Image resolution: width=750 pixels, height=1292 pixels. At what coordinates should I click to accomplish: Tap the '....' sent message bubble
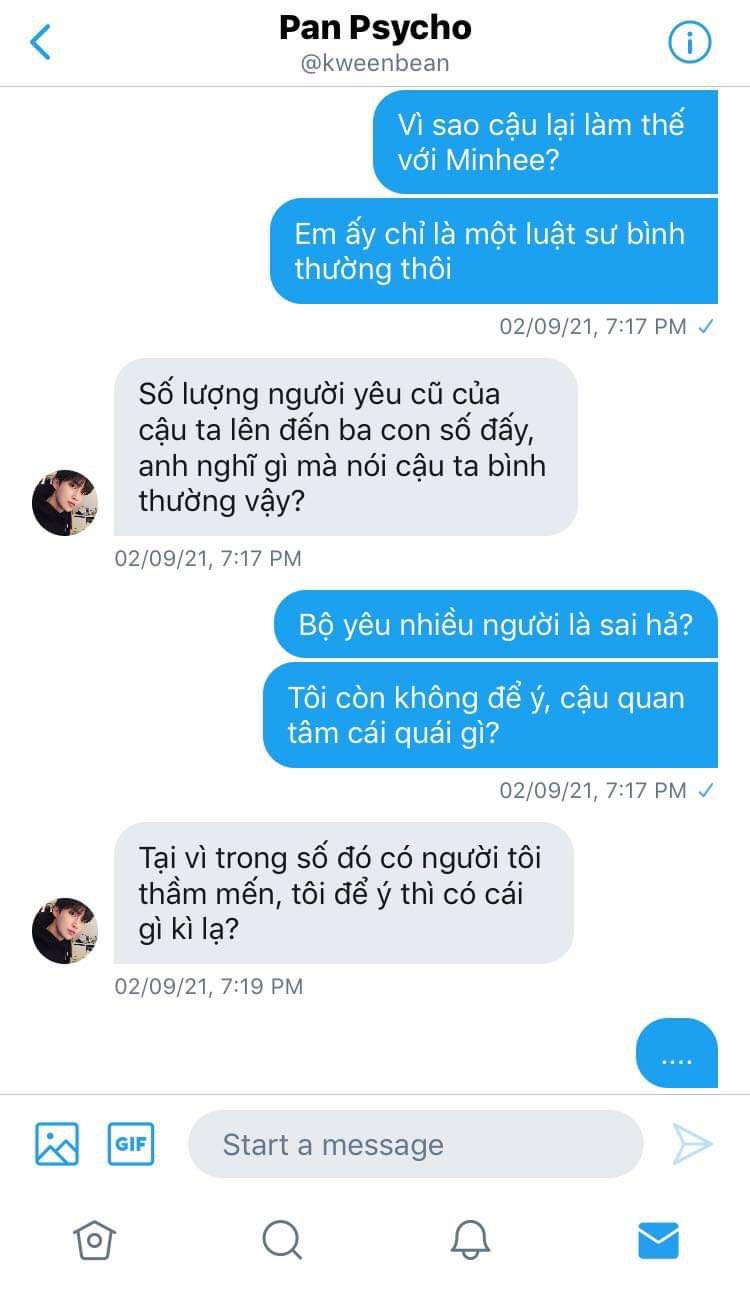(x=677, y=1053)
